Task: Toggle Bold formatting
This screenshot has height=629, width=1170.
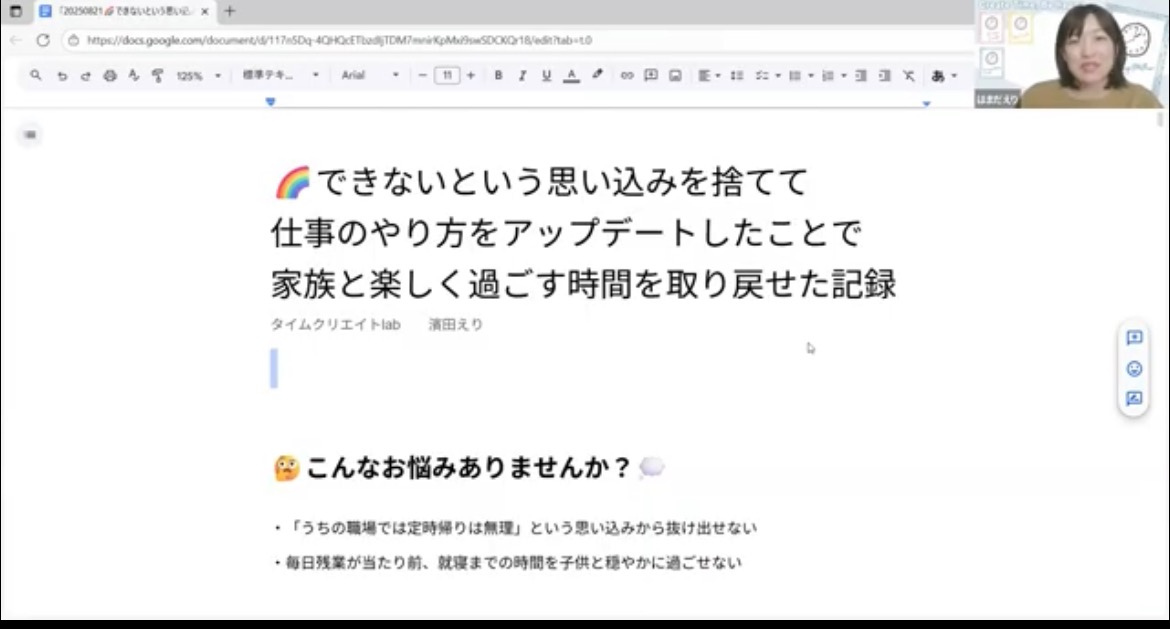Action: coord(498,76)
